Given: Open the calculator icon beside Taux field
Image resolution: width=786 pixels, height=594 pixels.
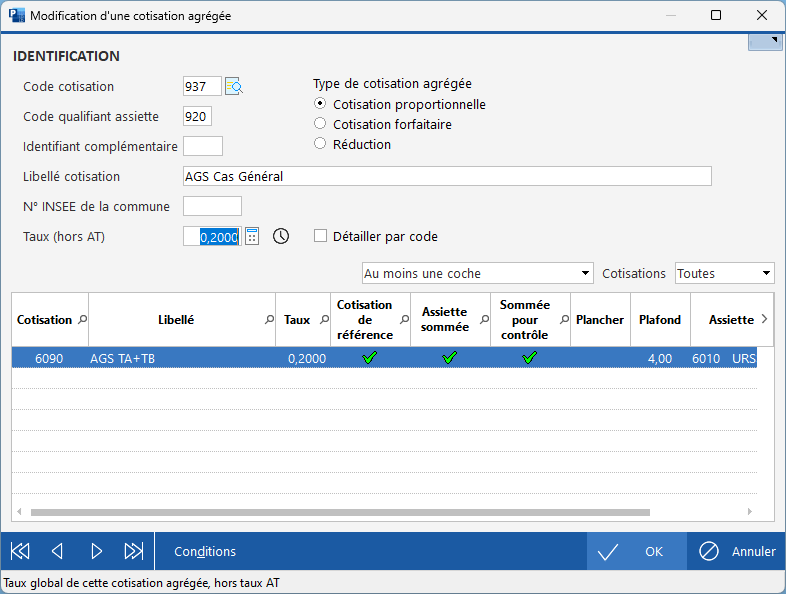Looking at the screenshot, I should (x=252, y=237).
